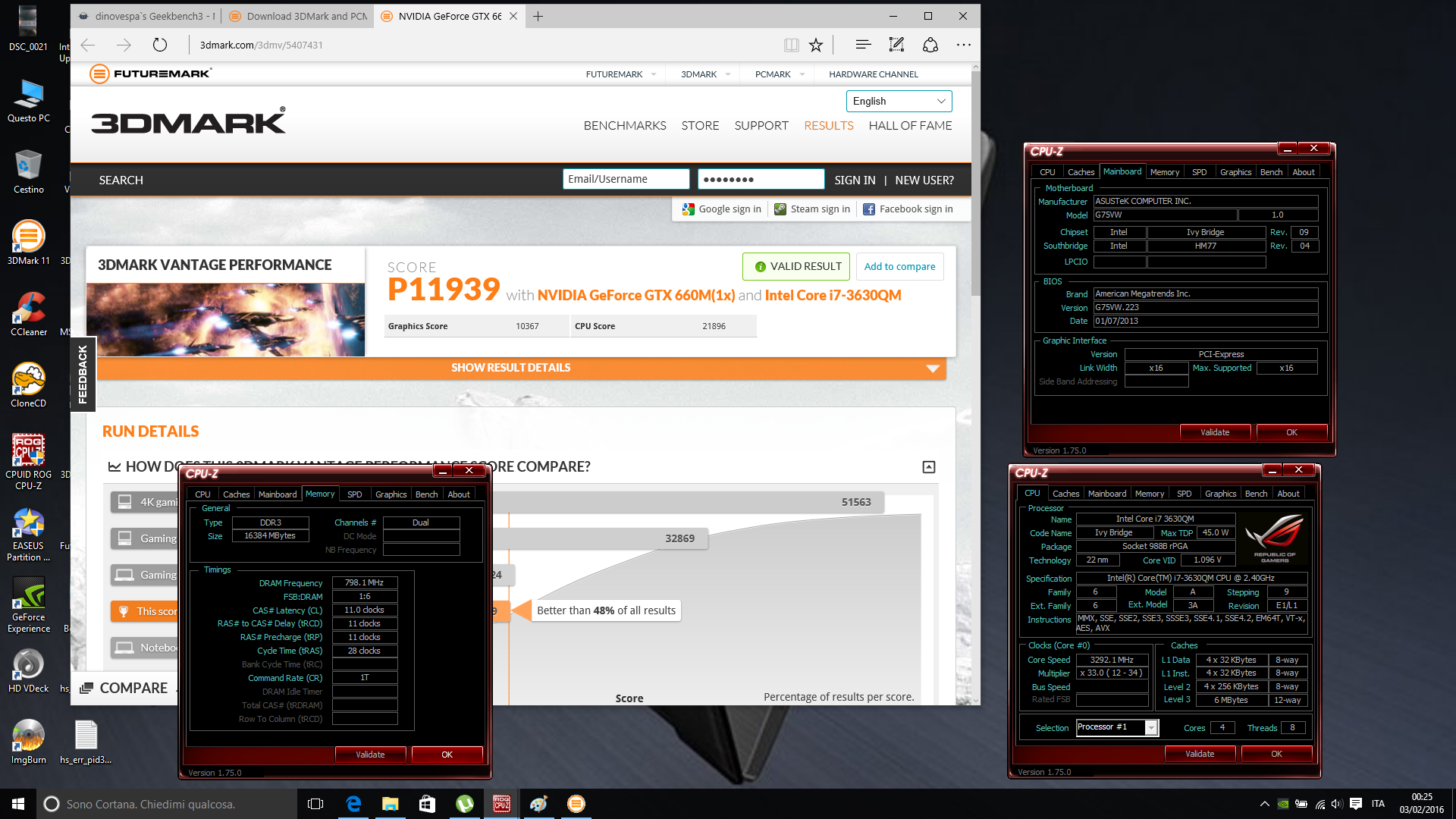Open File Explorer from taskbar
The width and height of the screenshot is (1456, 819).
(x=391, y=804)
